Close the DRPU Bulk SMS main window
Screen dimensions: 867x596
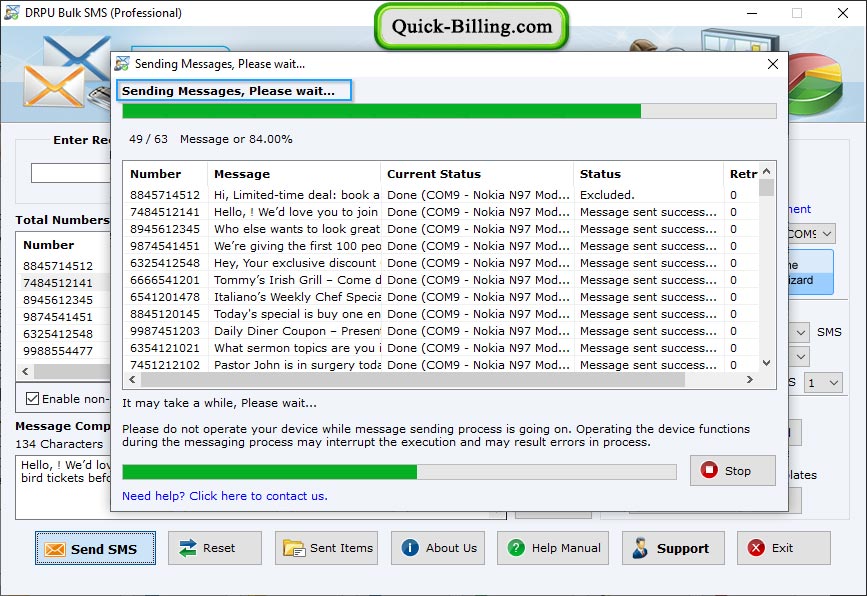pos(843,13)
